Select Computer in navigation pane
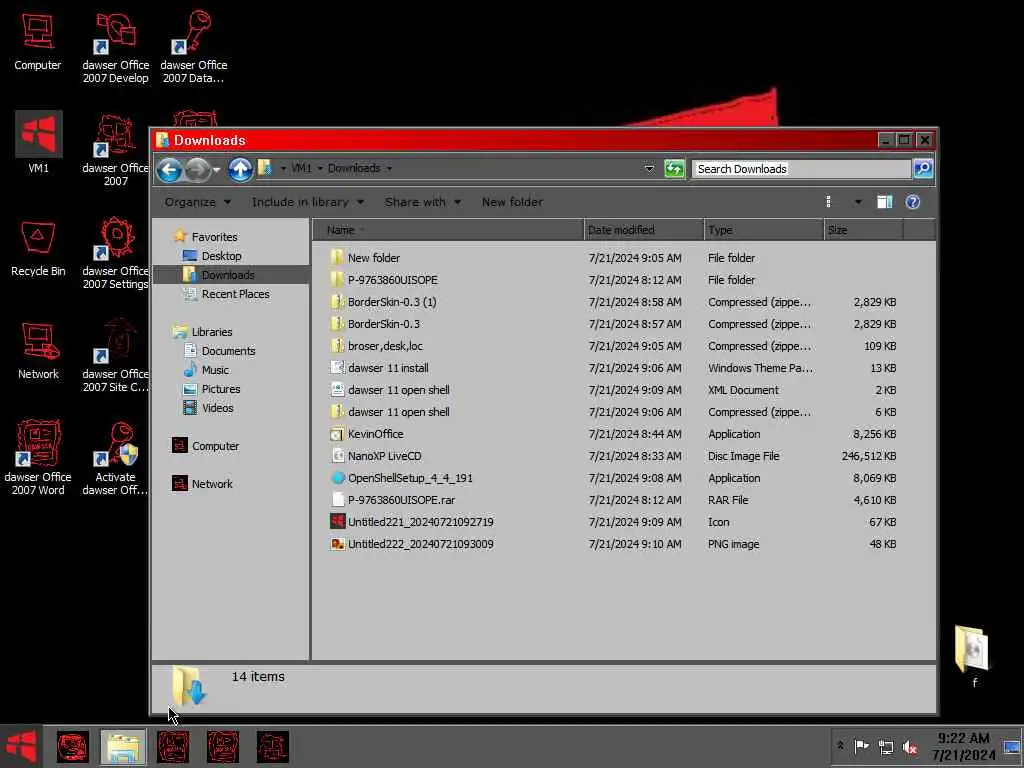Image resolution: width=1024 pixels, height=768 pixels. coord(215,446)
